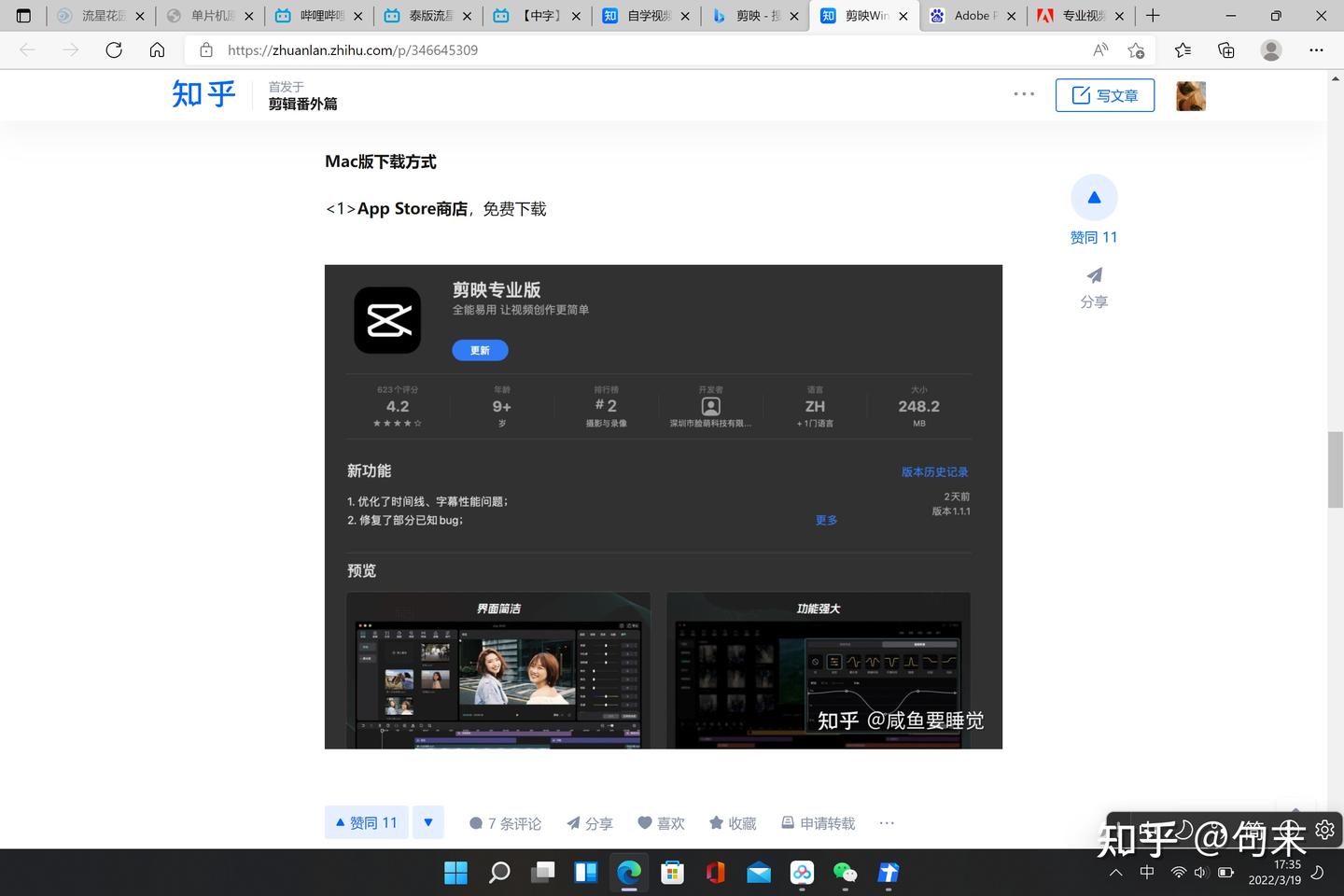Click the side 分享 paper-plane icon
The width and height of the screenshot is (1344, 896).
[x=1094, y=275]
